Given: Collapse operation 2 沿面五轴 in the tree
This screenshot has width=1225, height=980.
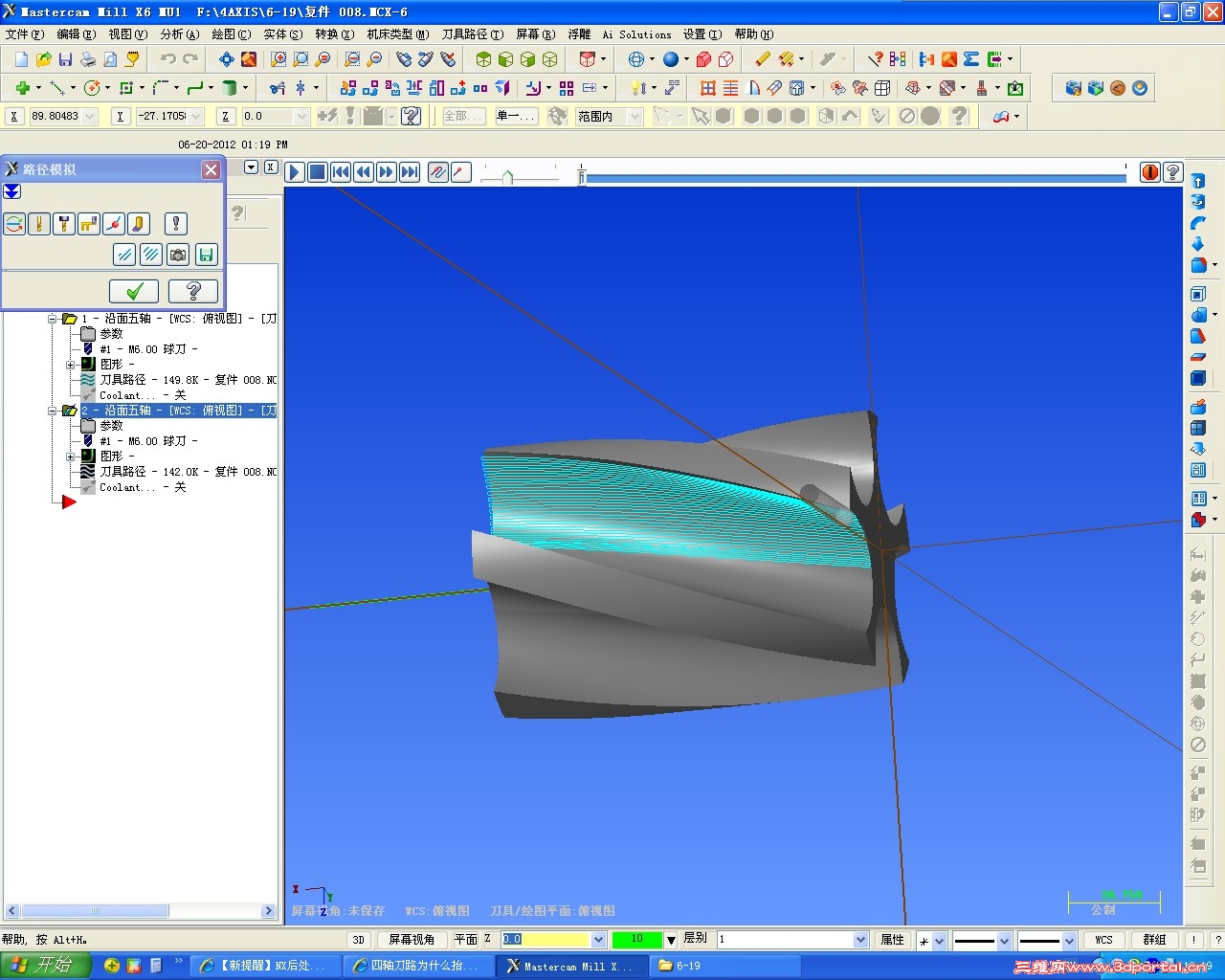Looking at the screenshot, I should coord(53,411).
